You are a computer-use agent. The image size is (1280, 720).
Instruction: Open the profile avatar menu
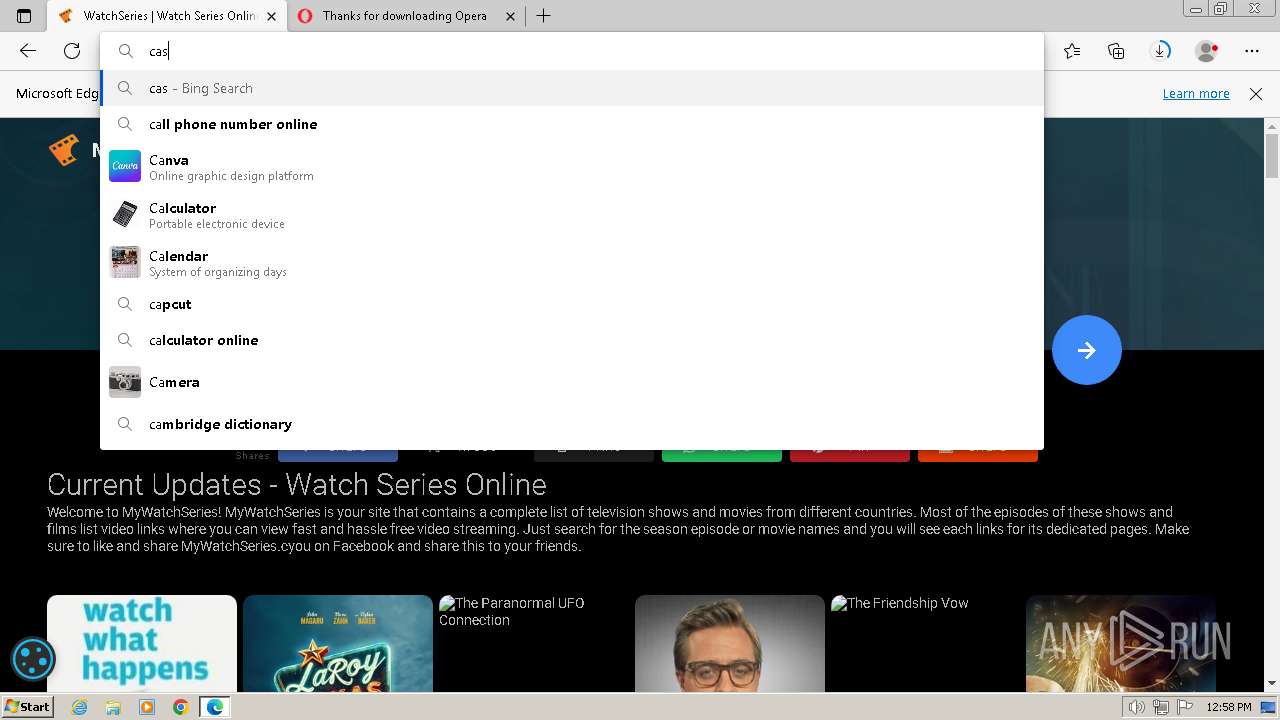tap(1207, 51)
